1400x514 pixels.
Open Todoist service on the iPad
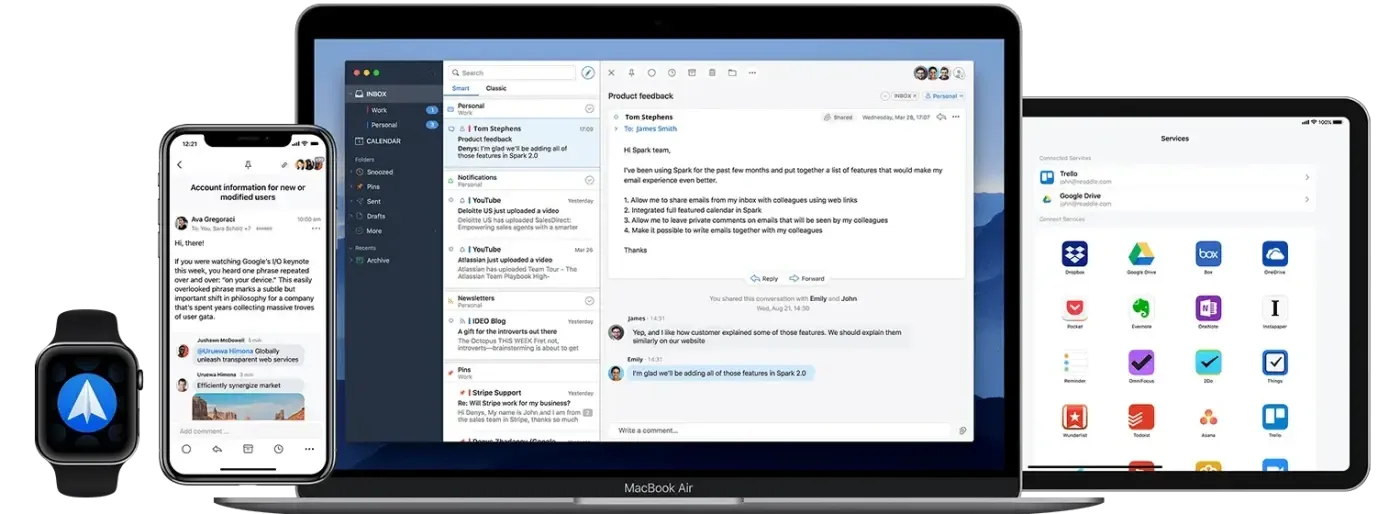(x=1141, y=417)
